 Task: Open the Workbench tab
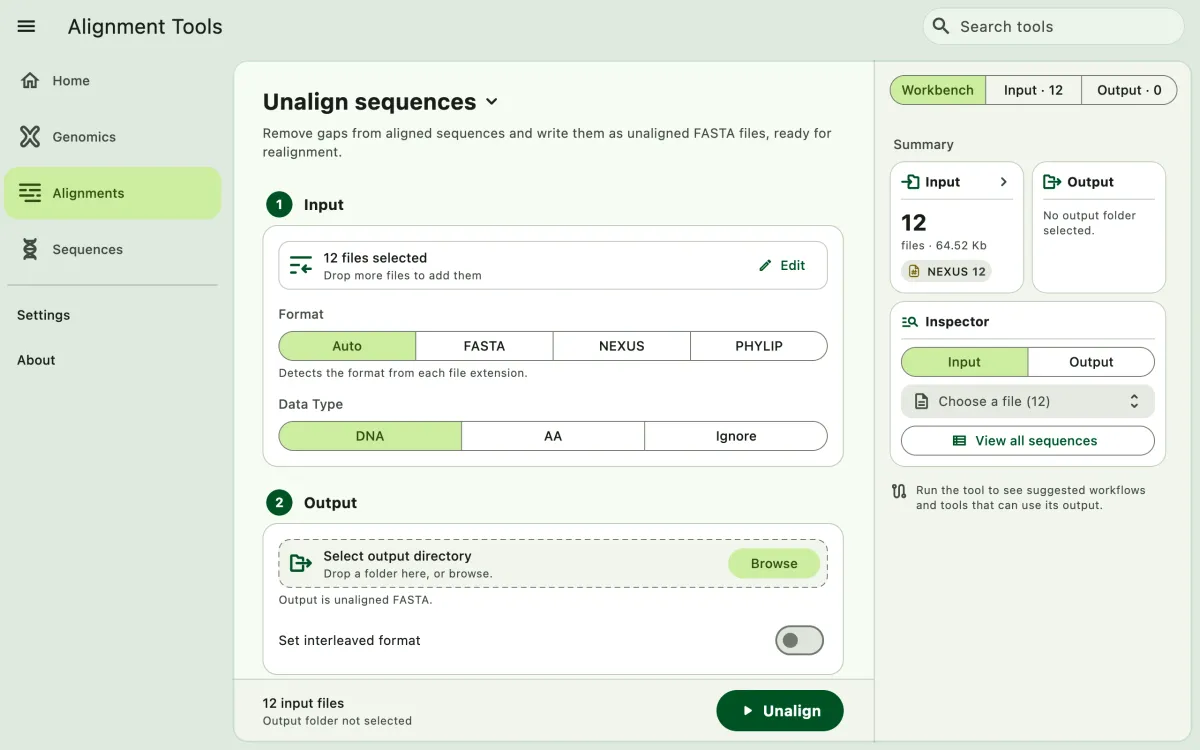(938, 90)
